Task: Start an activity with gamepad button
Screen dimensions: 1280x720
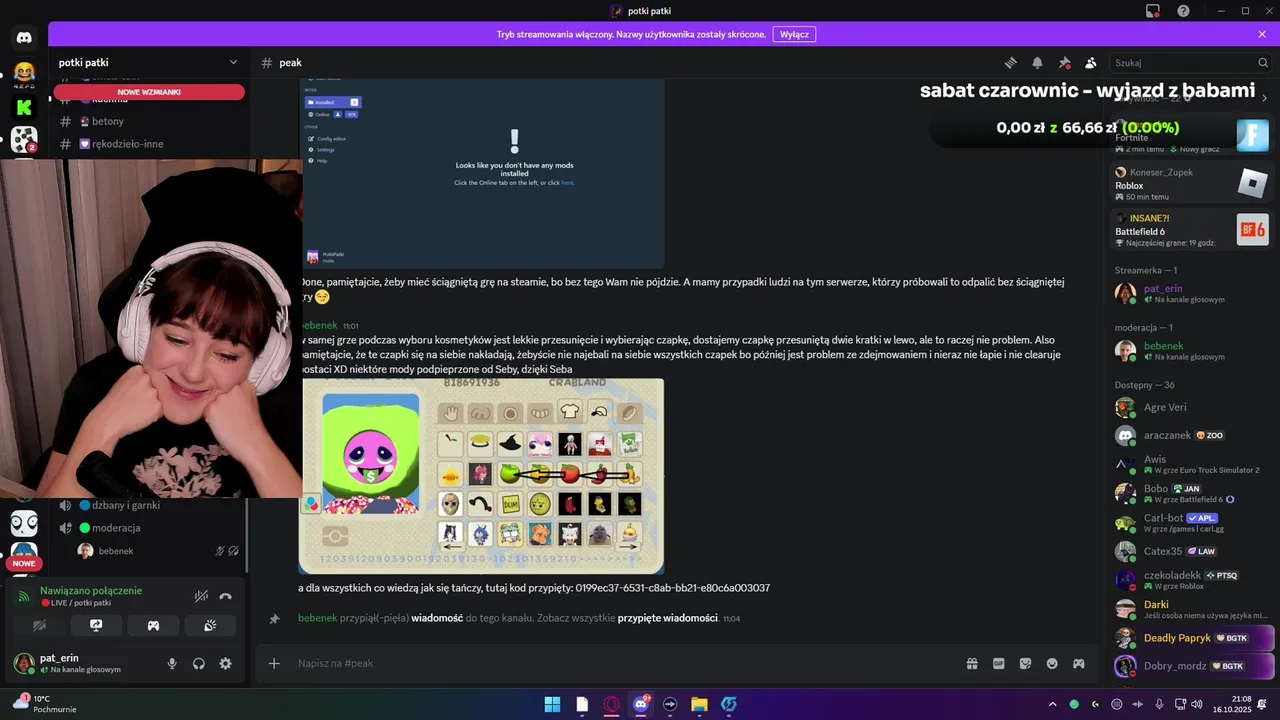Action: point(153,625)
